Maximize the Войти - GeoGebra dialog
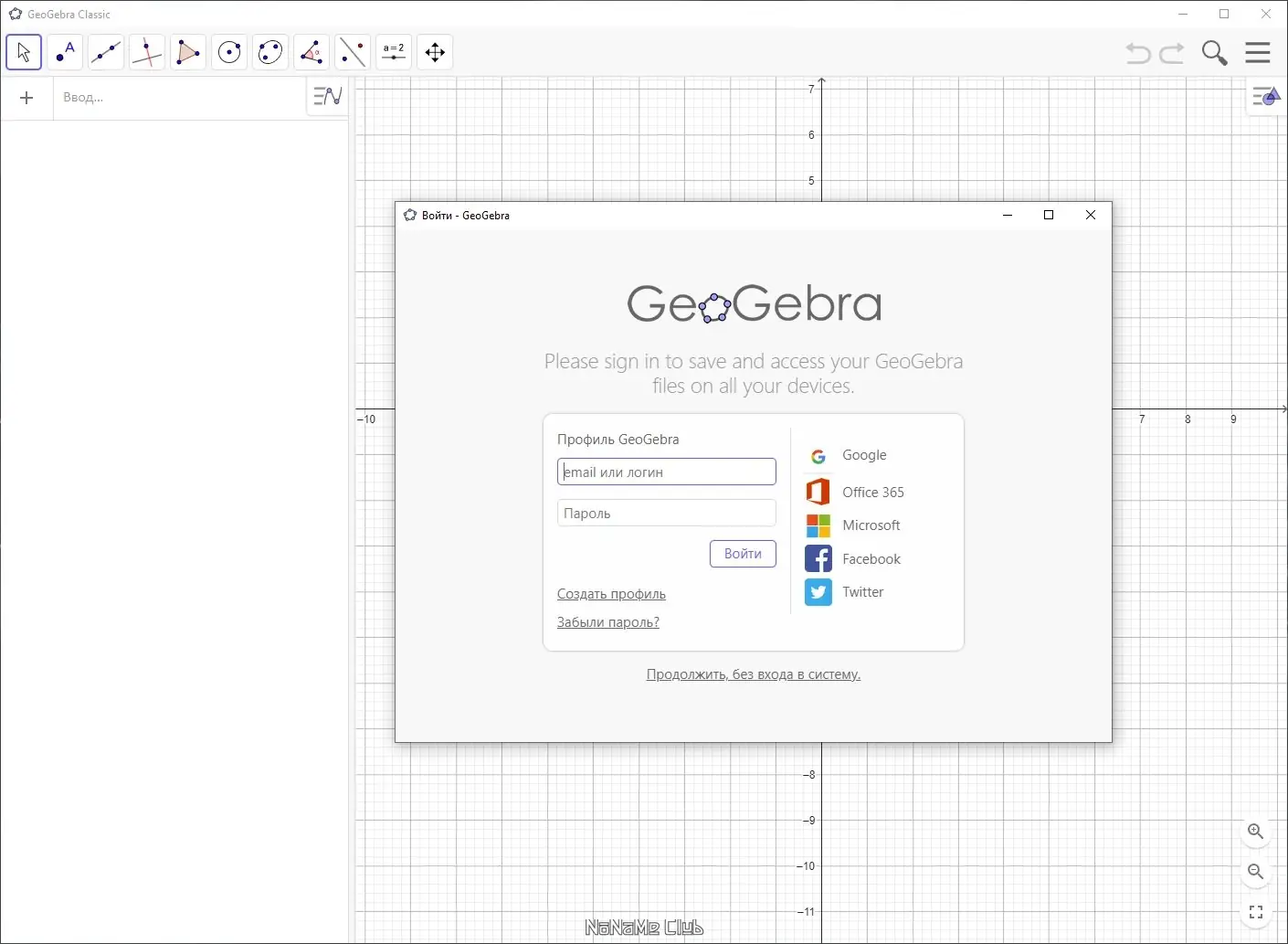The image size is (1288, 944). 1049,215
